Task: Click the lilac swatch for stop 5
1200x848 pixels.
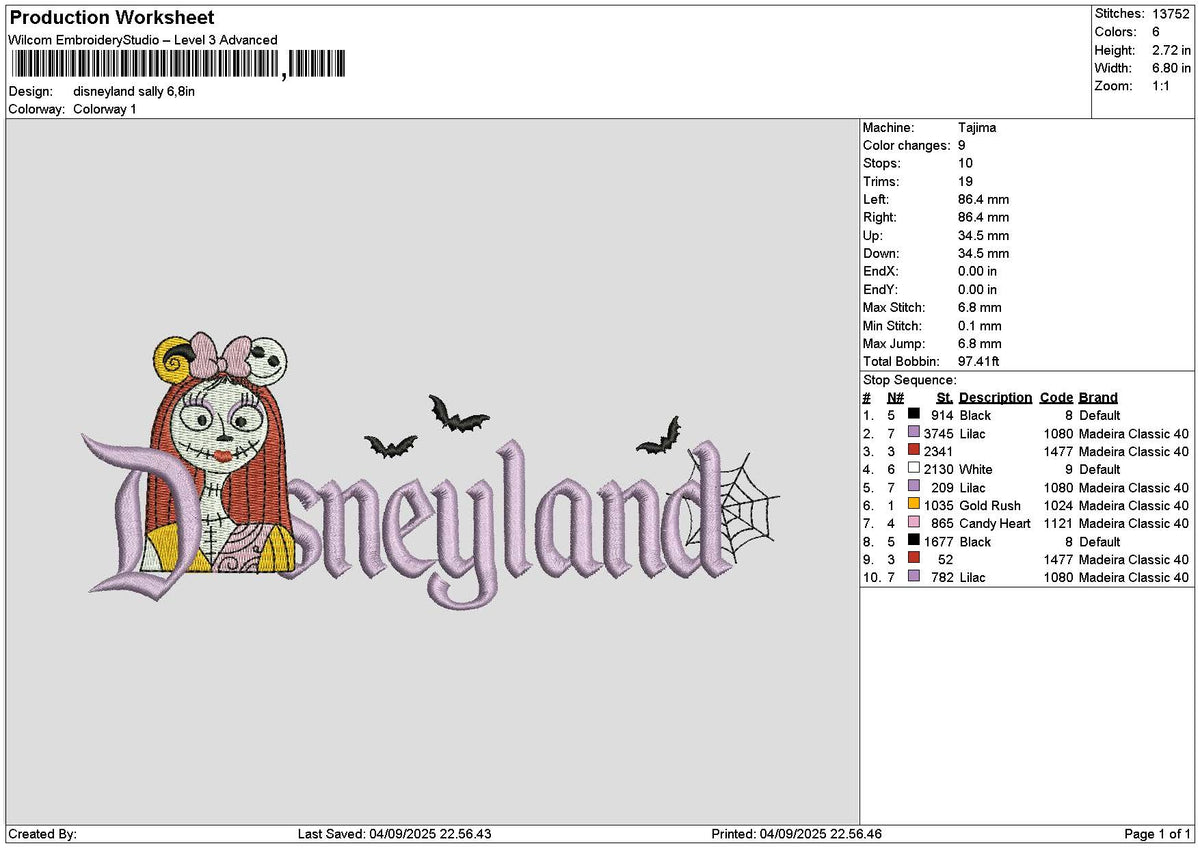Action: point(914,487)
